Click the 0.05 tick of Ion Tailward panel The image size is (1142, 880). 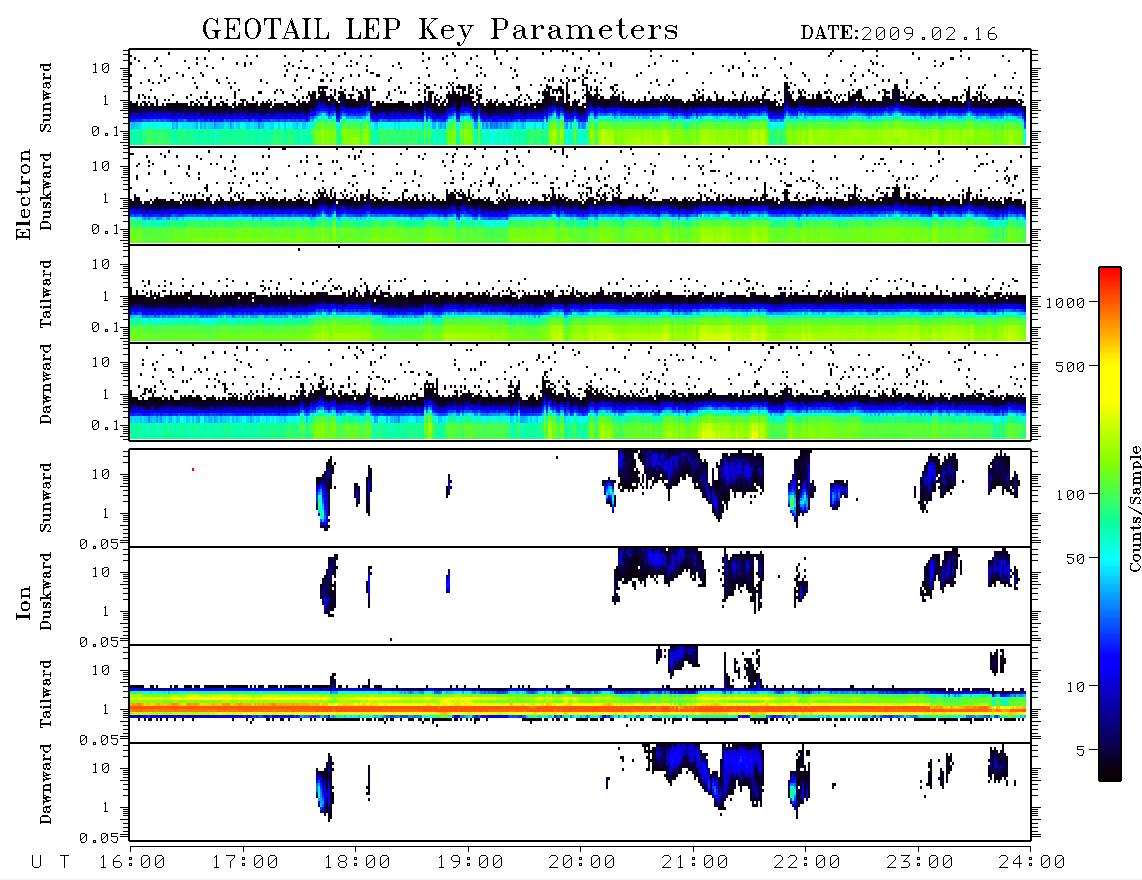coord(99,740)
